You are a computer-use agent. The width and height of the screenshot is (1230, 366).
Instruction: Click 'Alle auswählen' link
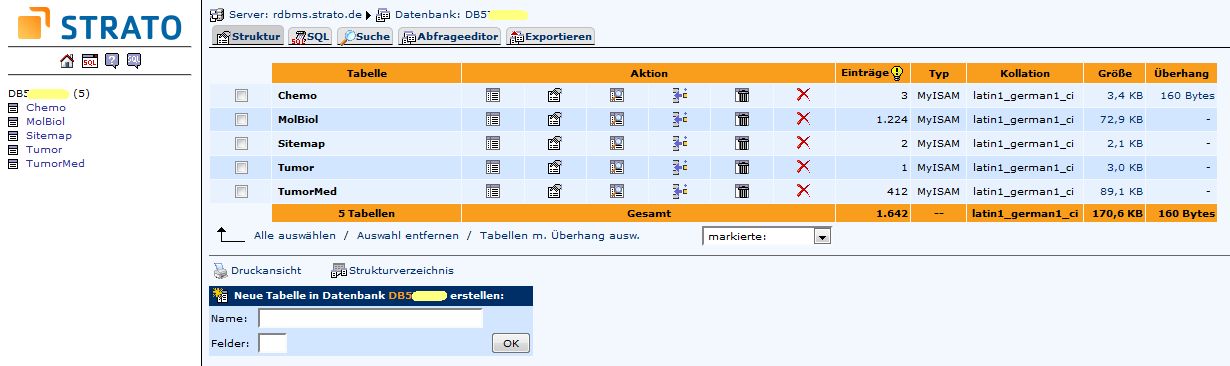point(295,236)
